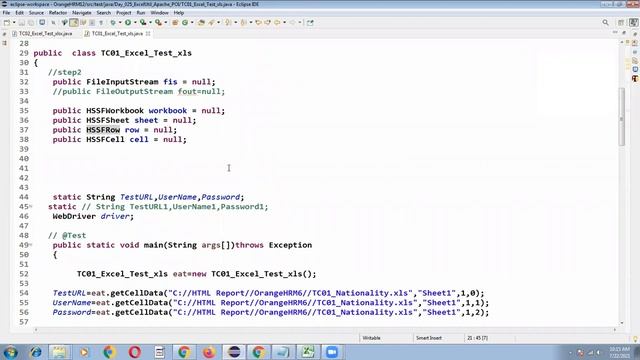Select the Java perspective button
The width and height of the screenshot is (640, 360).
pyautogui.click(x=633, y=23)
